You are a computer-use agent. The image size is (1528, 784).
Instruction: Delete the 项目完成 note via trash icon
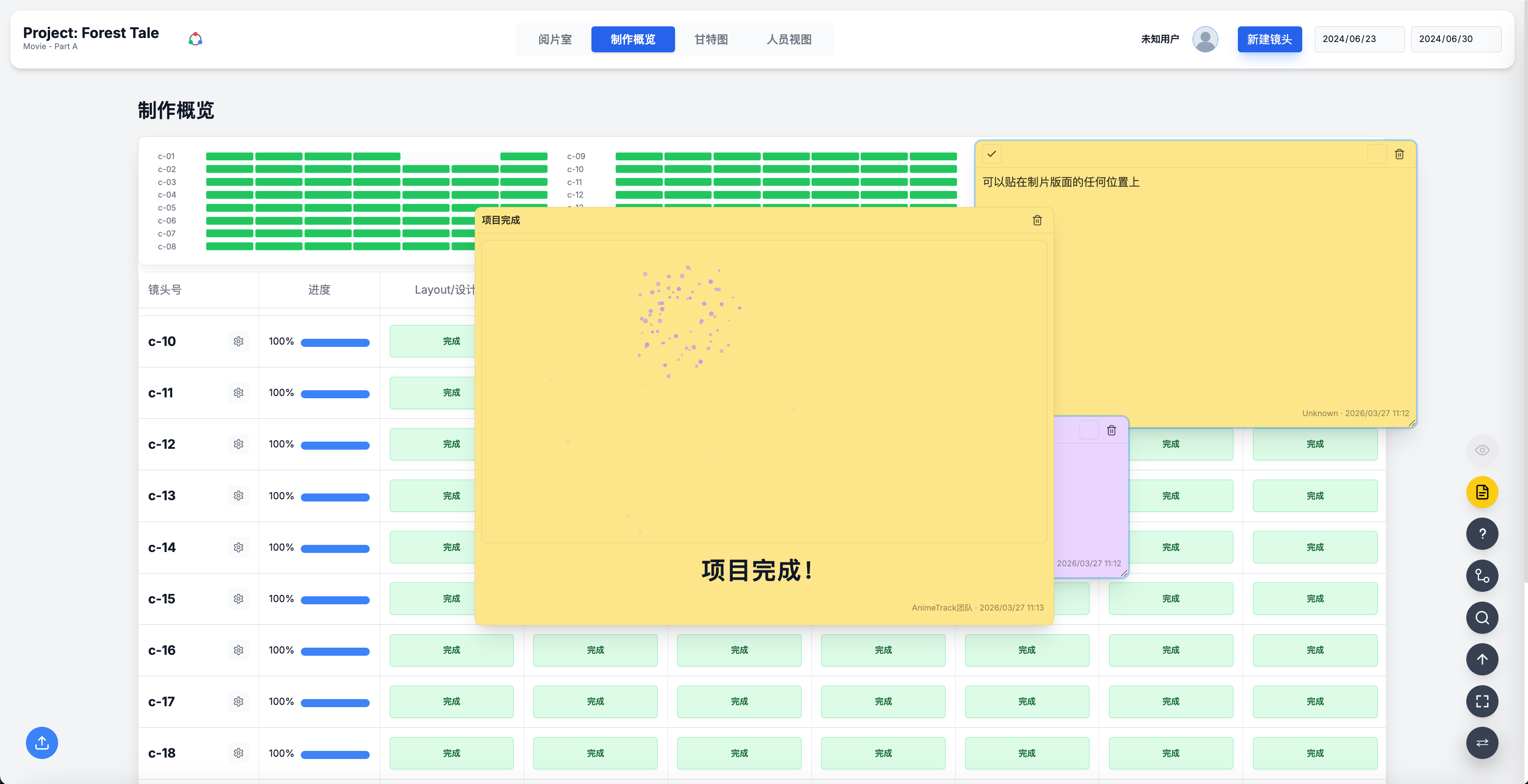coord(1037,220)
